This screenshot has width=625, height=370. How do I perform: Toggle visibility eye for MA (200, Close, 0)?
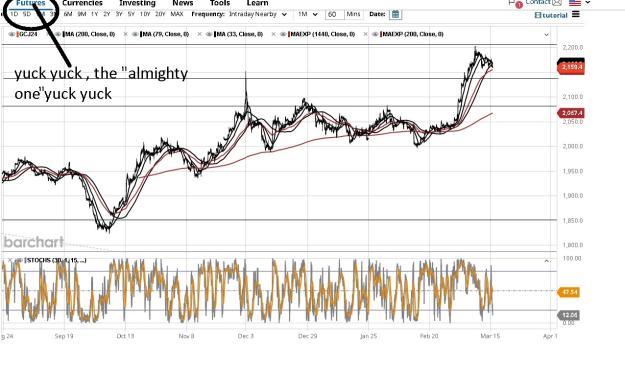tap(59, 34)
